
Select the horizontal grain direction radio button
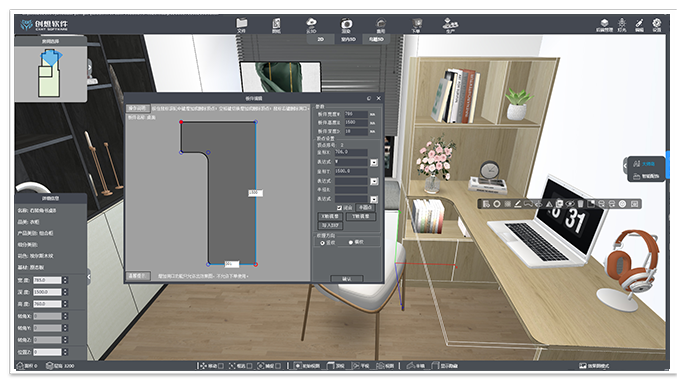351,243
